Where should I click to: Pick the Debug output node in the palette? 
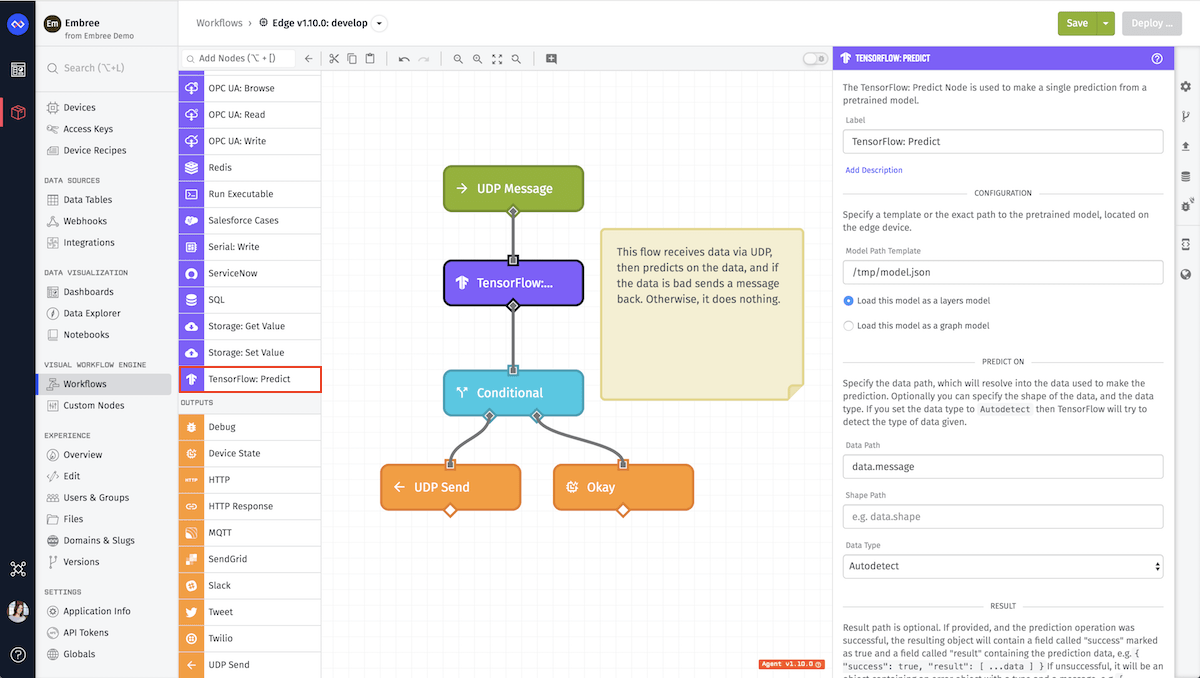tap(250, 426)
